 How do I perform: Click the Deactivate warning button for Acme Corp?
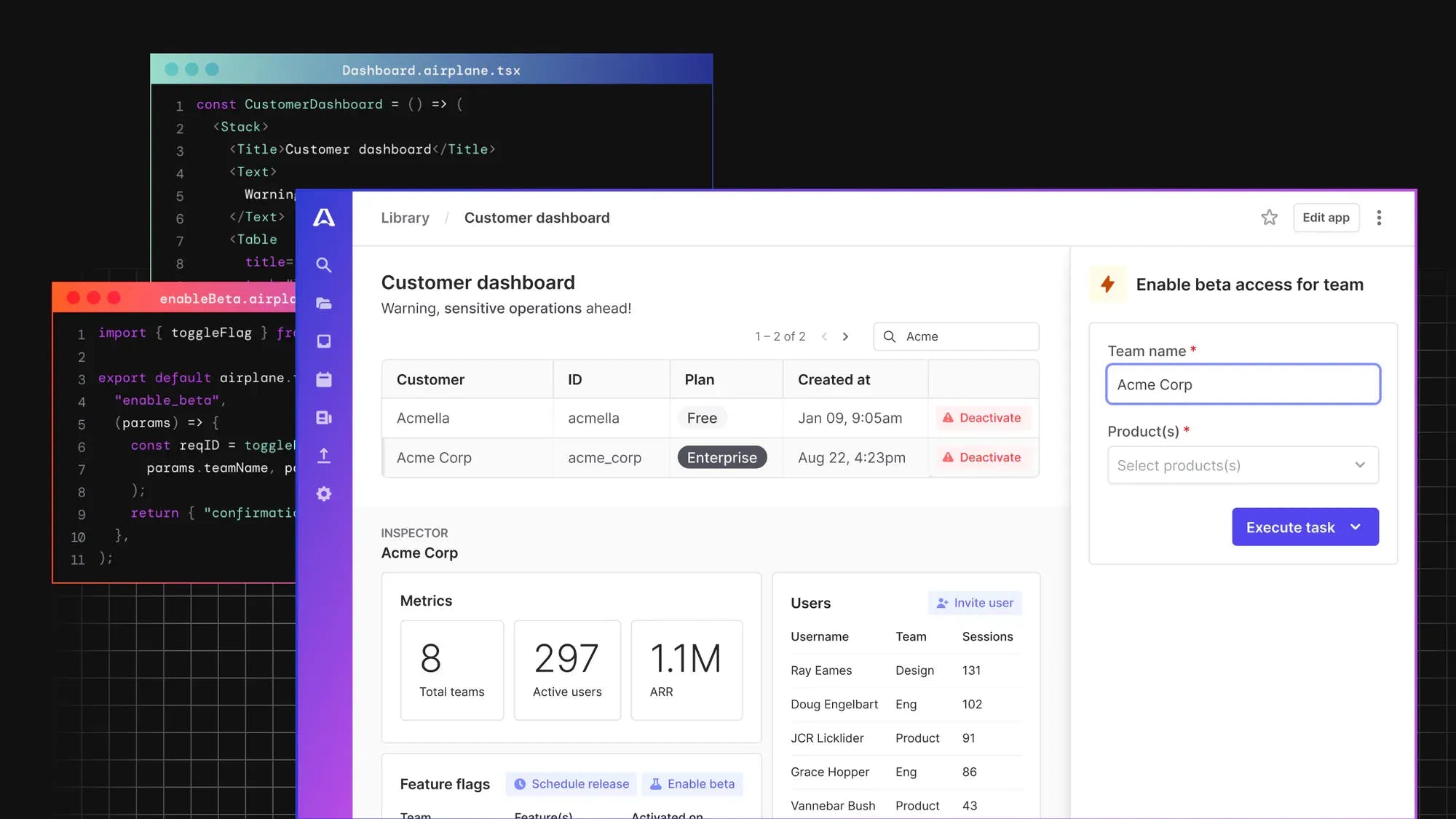tap(983, 457)
